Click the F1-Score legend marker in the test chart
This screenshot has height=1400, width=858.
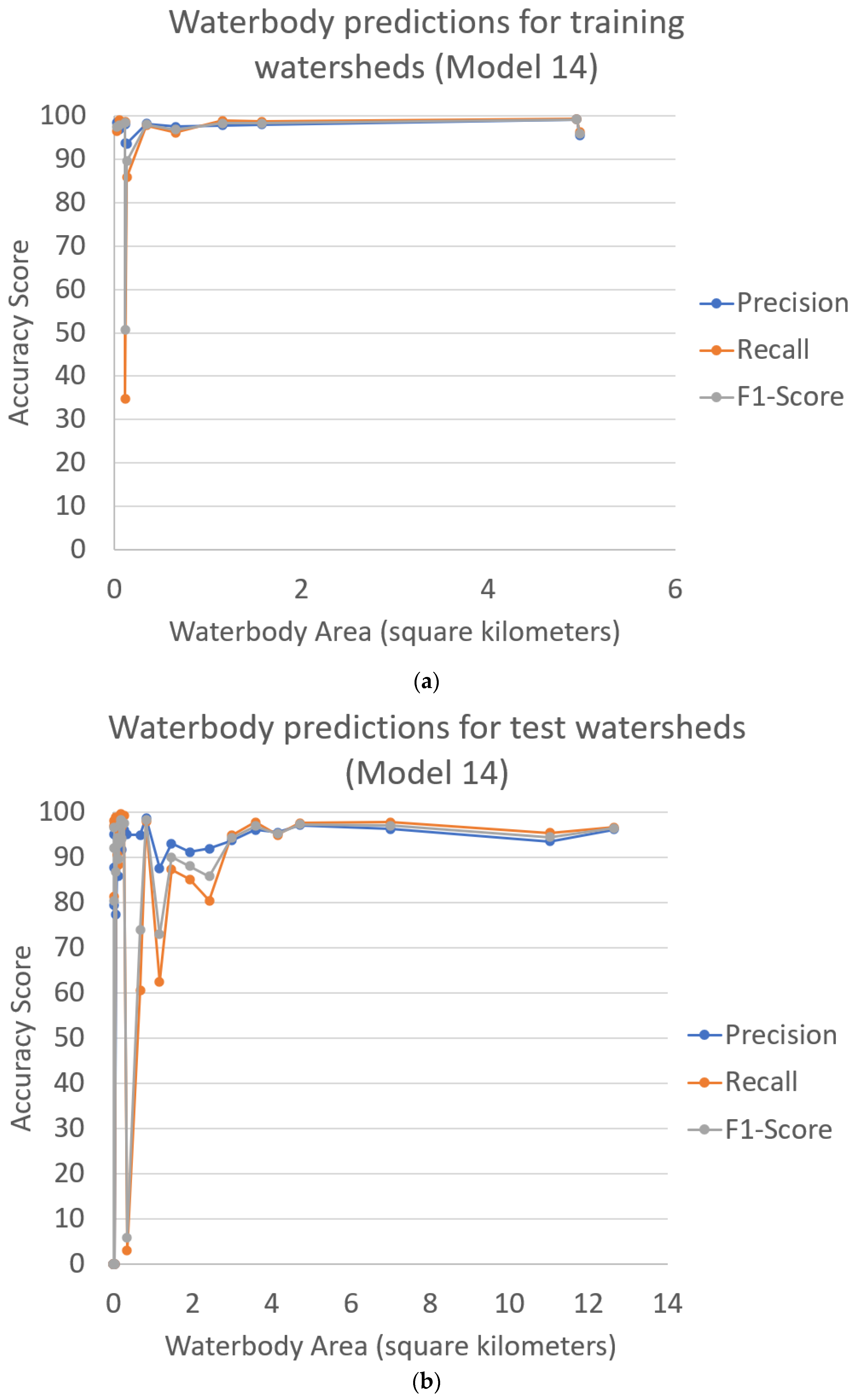[x=704, y=1130]
